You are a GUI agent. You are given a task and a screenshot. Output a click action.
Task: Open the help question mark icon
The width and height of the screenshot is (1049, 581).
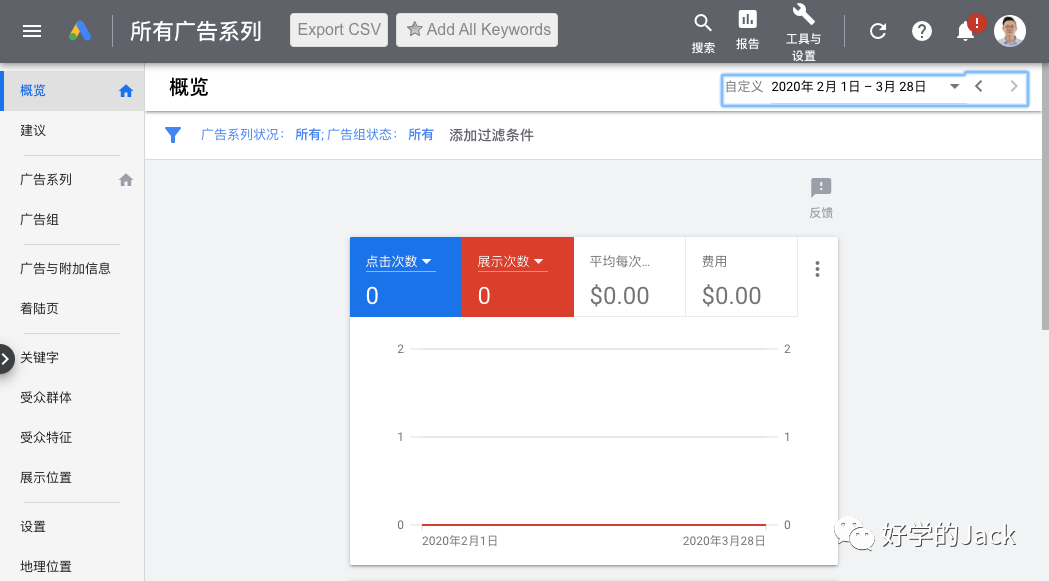click(x=921, y=30)
